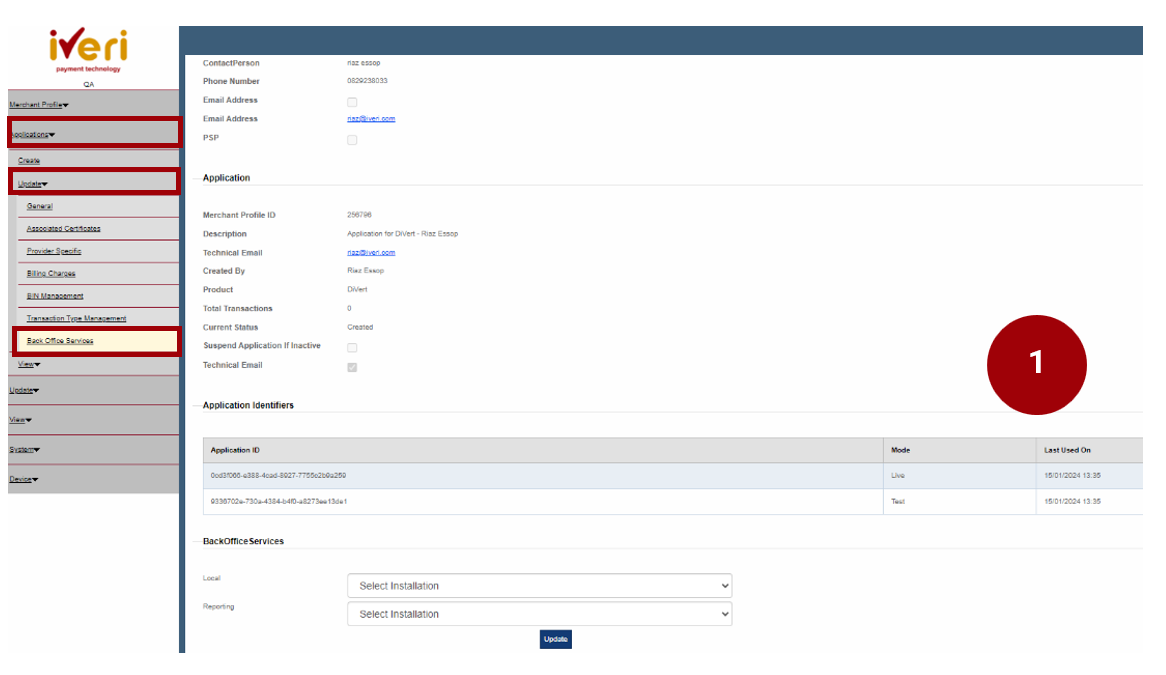This screenshot has height=675, width=1166.
Task: Toggle the PSP checkbox
Action: point(352,140)
